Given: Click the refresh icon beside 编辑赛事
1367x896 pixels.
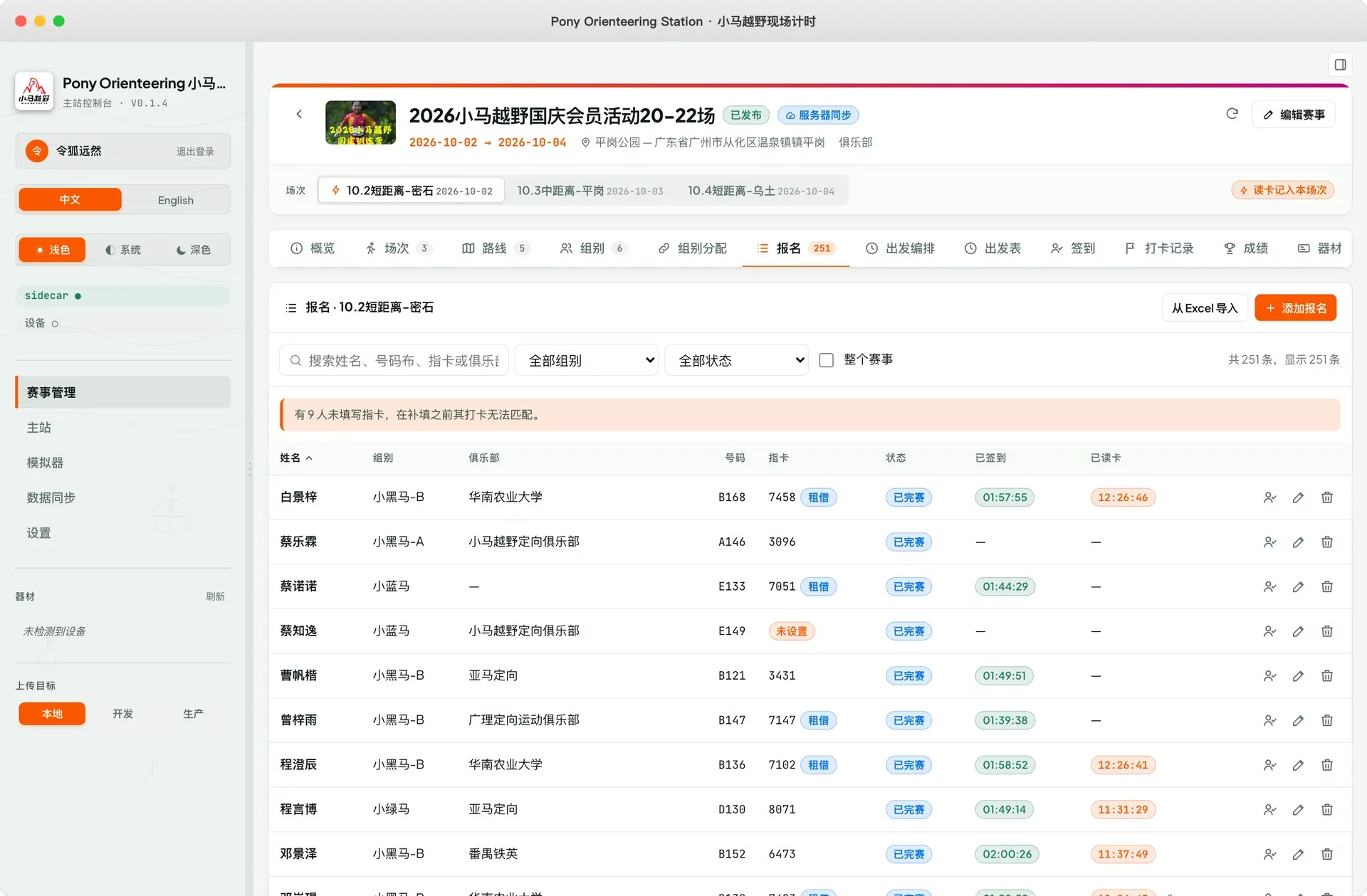Looking at the screenshot, I should pyautogui.click(x=1232, y=114).
